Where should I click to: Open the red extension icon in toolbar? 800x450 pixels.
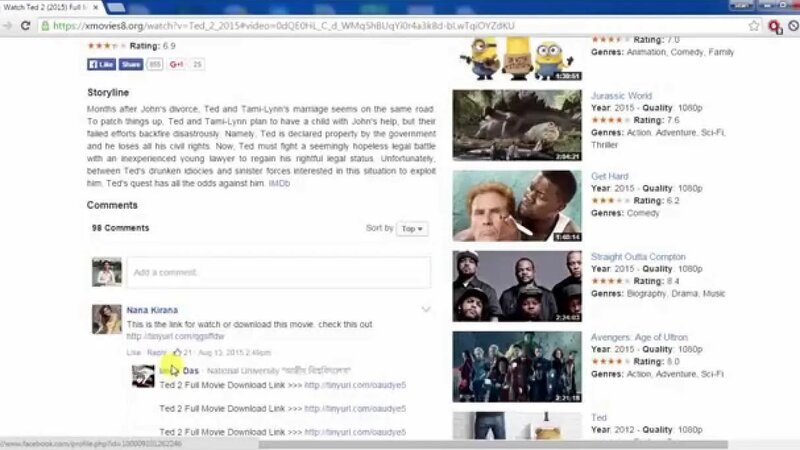[775, 27]
